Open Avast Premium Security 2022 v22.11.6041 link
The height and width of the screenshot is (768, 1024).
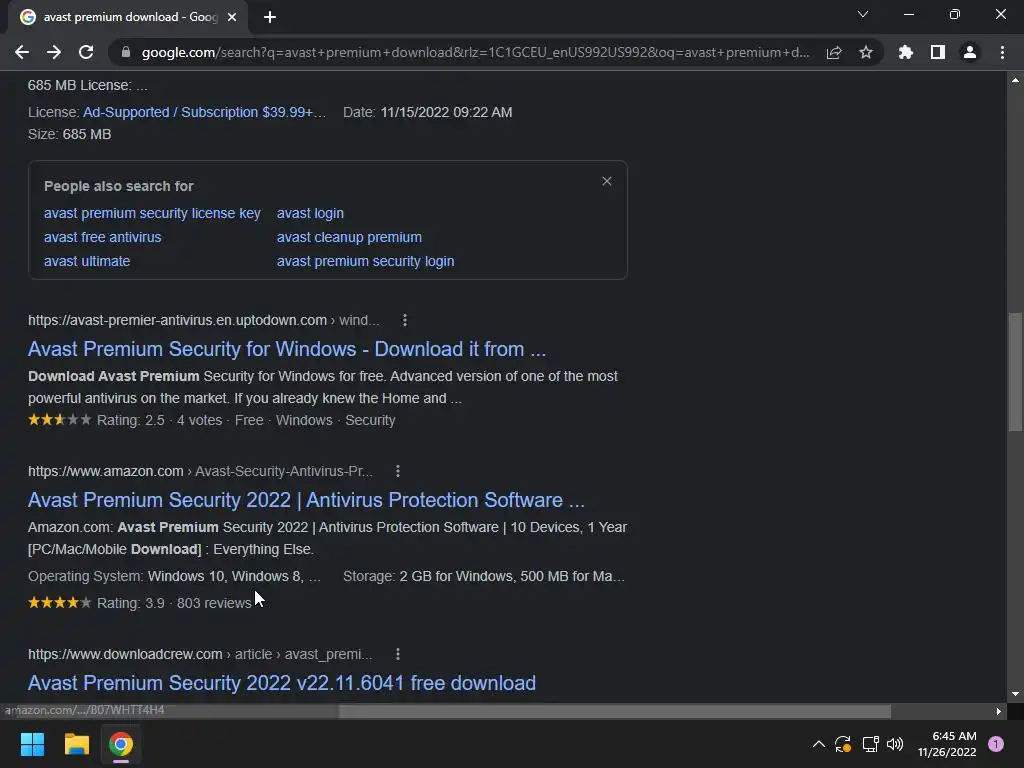[282, 683]
